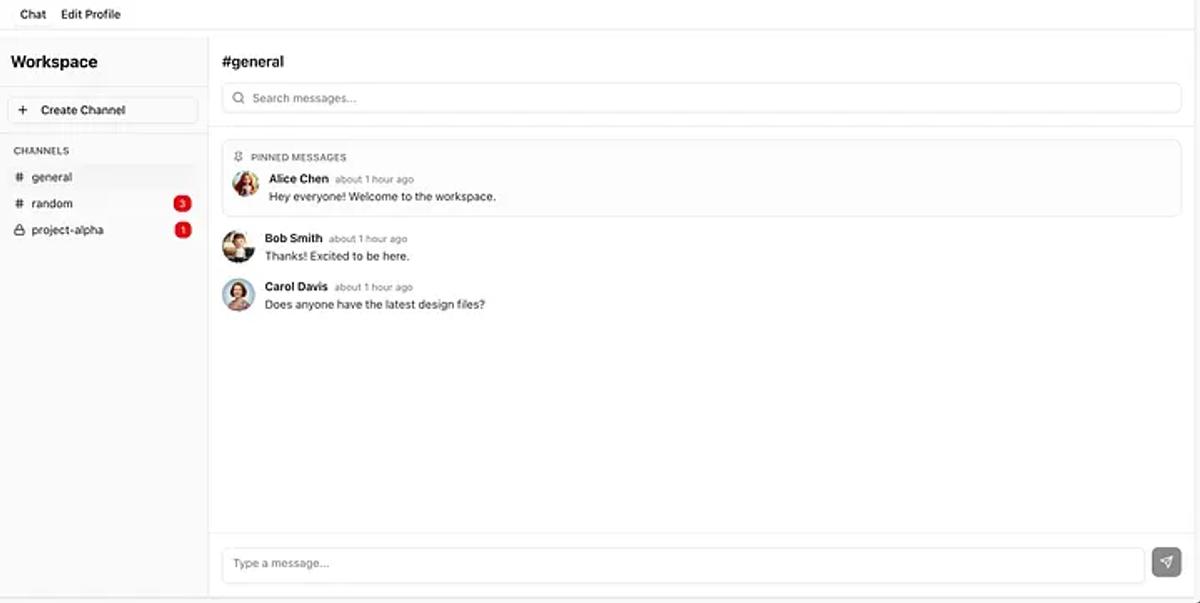Image resolution: width=1200 pixels, height=603 pixels.
Task: Click the Create Channel button
Action: point(101,110)
